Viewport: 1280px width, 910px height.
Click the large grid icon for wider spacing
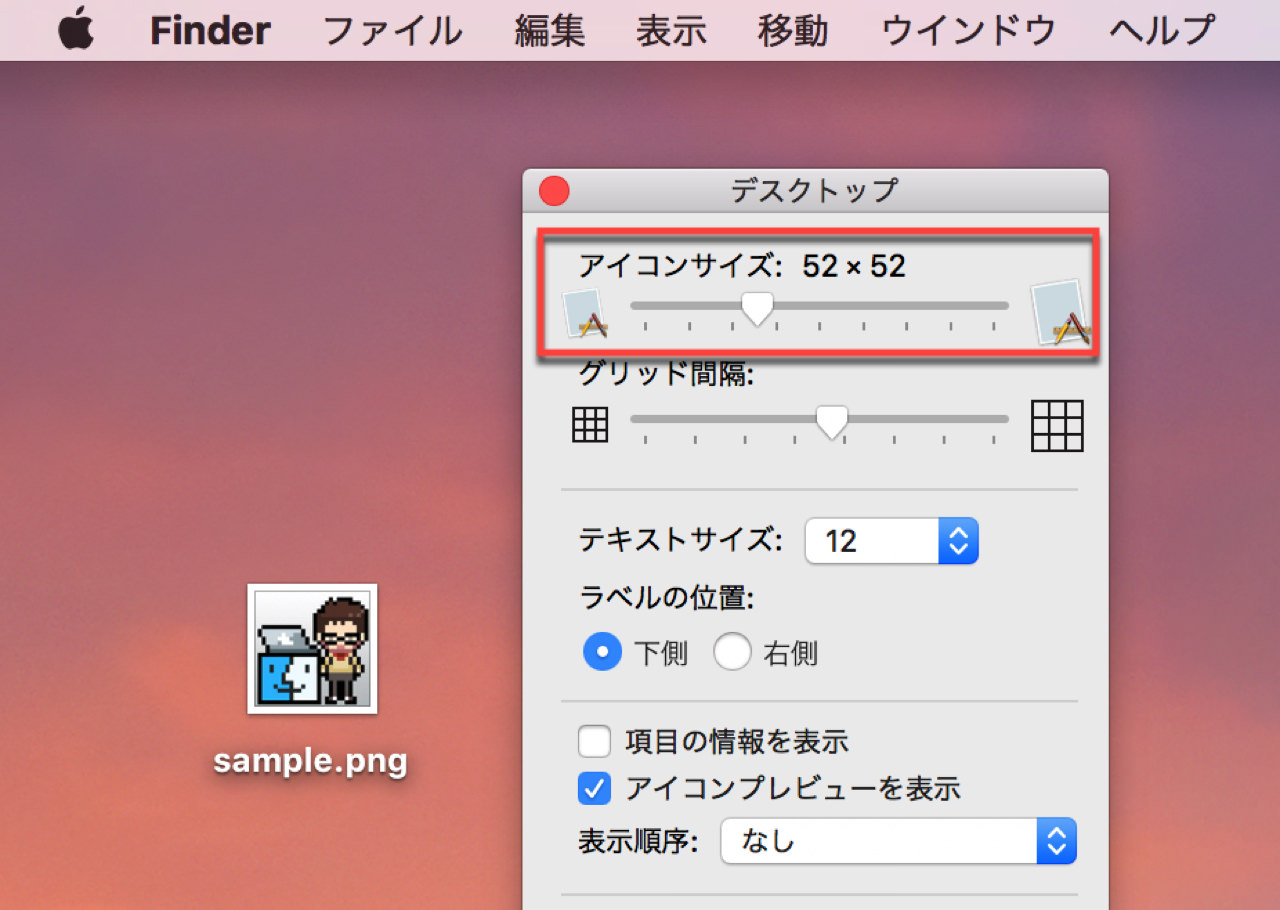click(1058, 425)
